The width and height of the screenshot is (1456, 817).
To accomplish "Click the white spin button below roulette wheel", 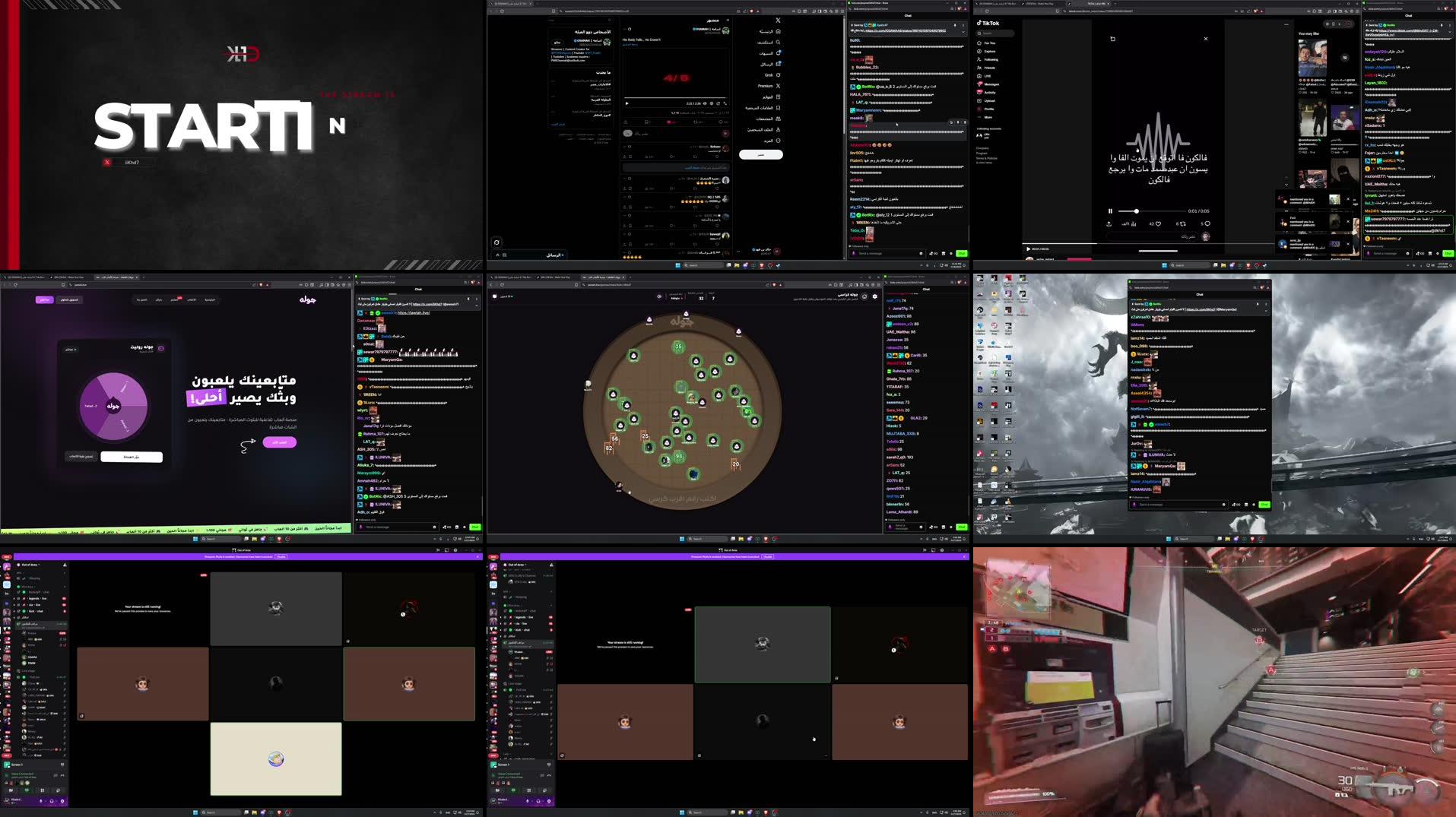I will pos(132,457).
